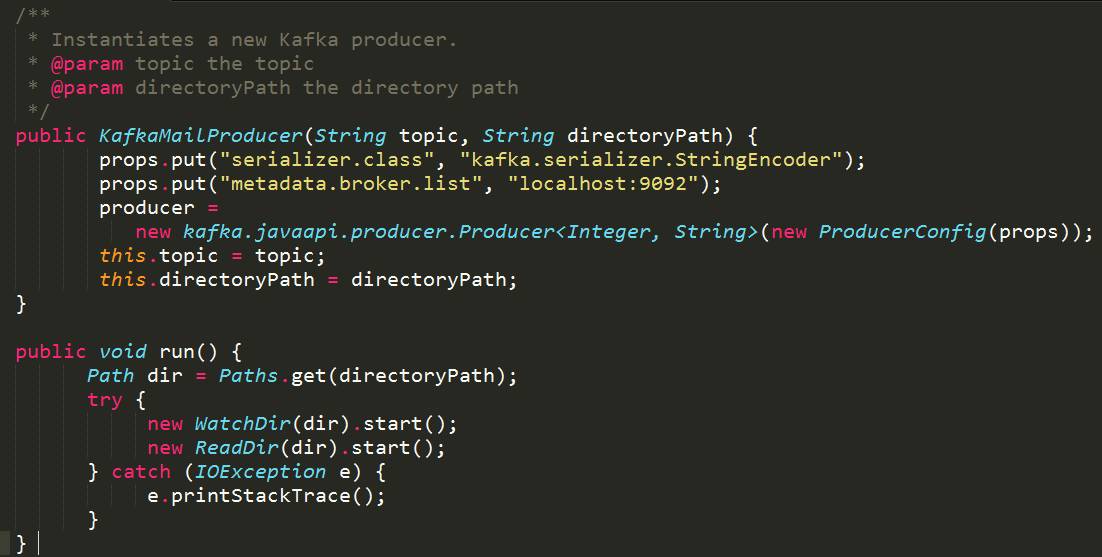Screen dimensions: 1102x557
Task: Click kafka.javaapi.producer.Producer class reference
Action: click(368, 232)
